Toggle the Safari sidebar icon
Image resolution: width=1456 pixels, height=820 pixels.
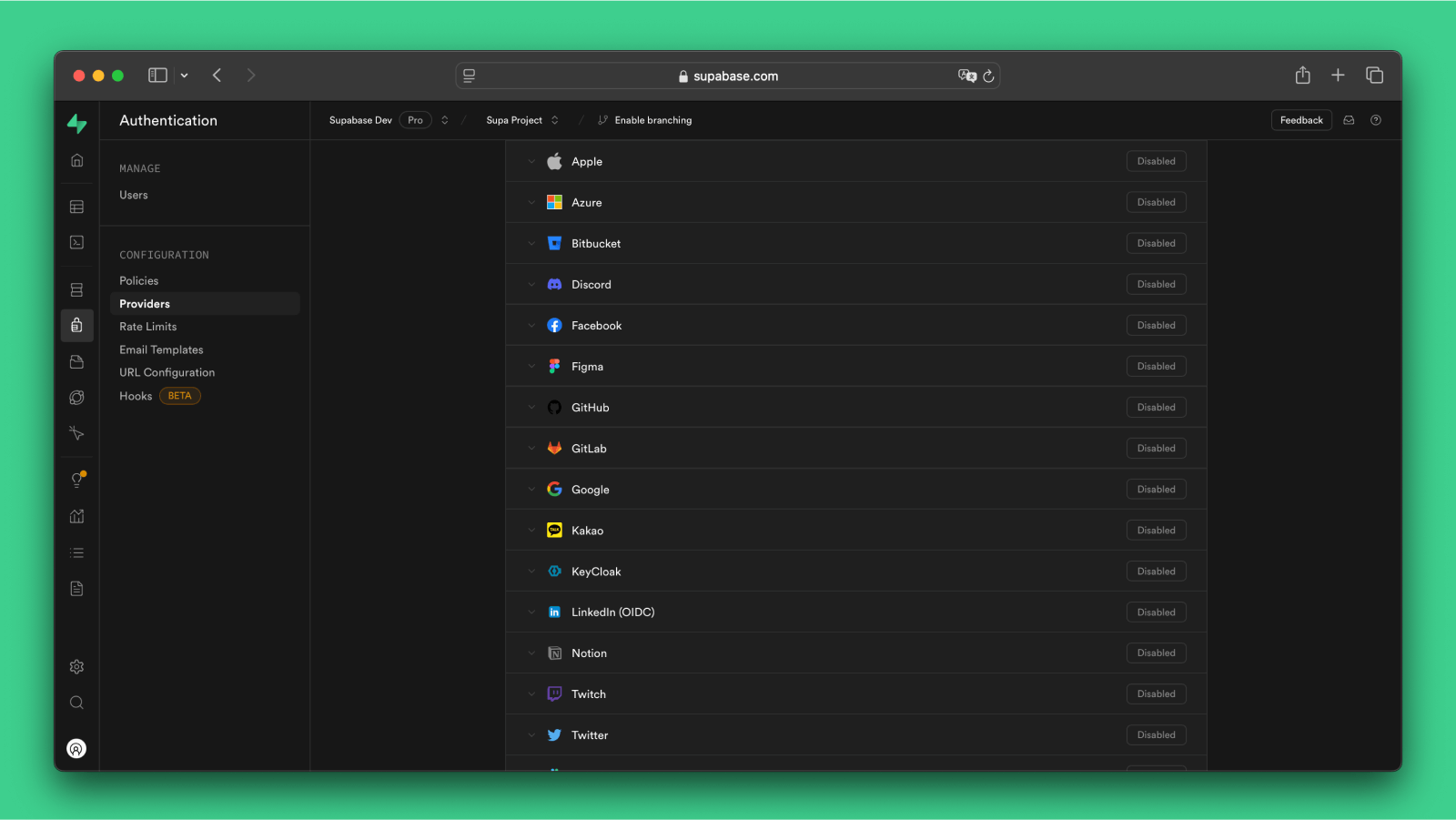(158, 76)
